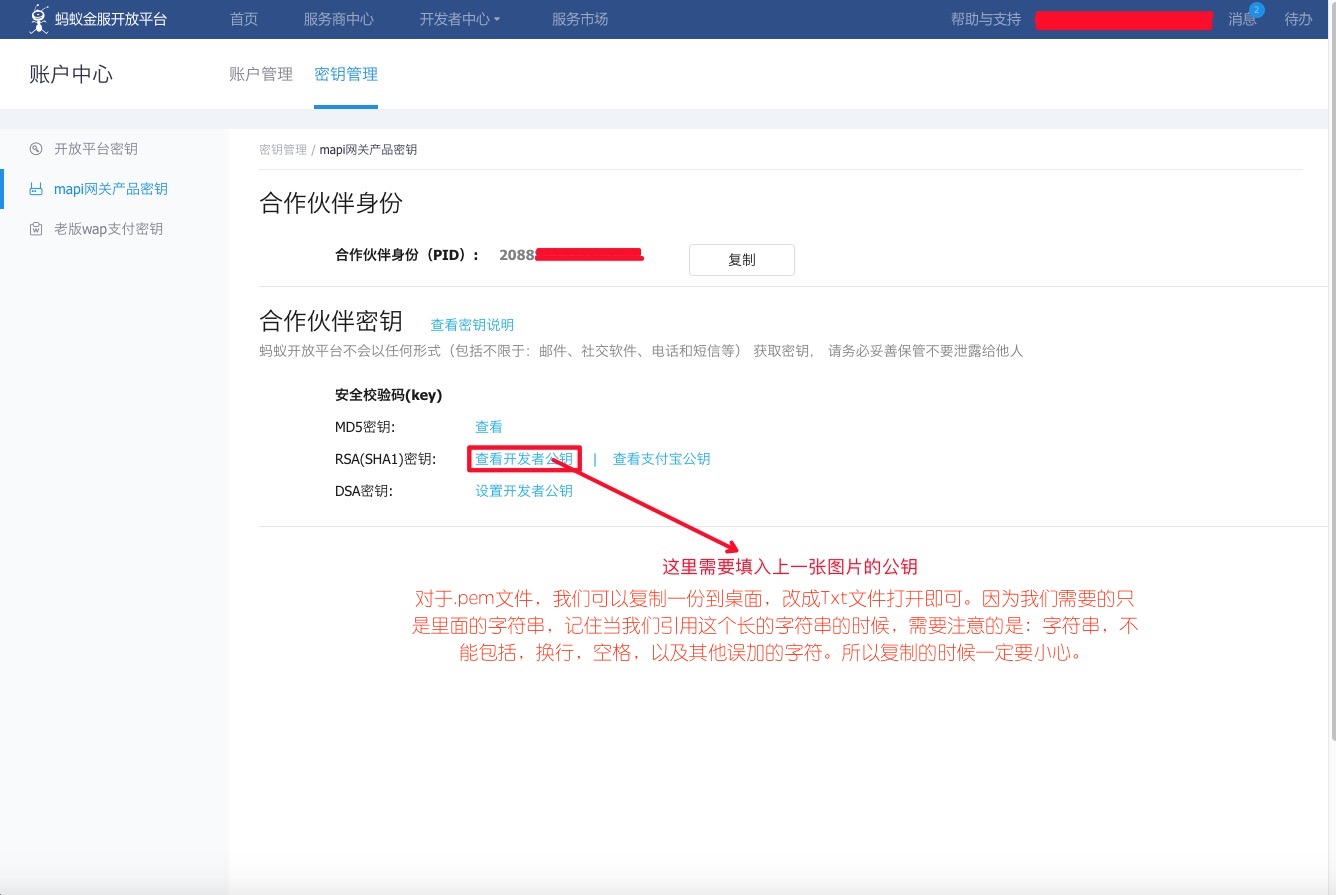Select 开放平台密钥 in the sidebar
Image resolution: width=1336 pixels, height=895 pixels.
[96, 149]
